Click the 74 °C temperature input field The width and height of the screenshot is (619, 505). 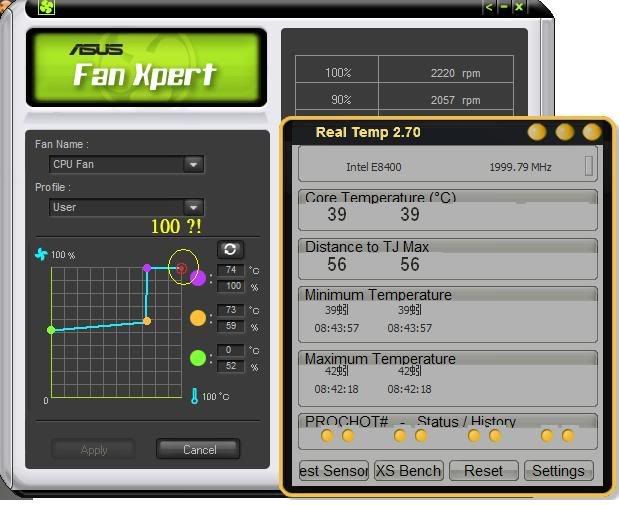click(x=230, y=270)
